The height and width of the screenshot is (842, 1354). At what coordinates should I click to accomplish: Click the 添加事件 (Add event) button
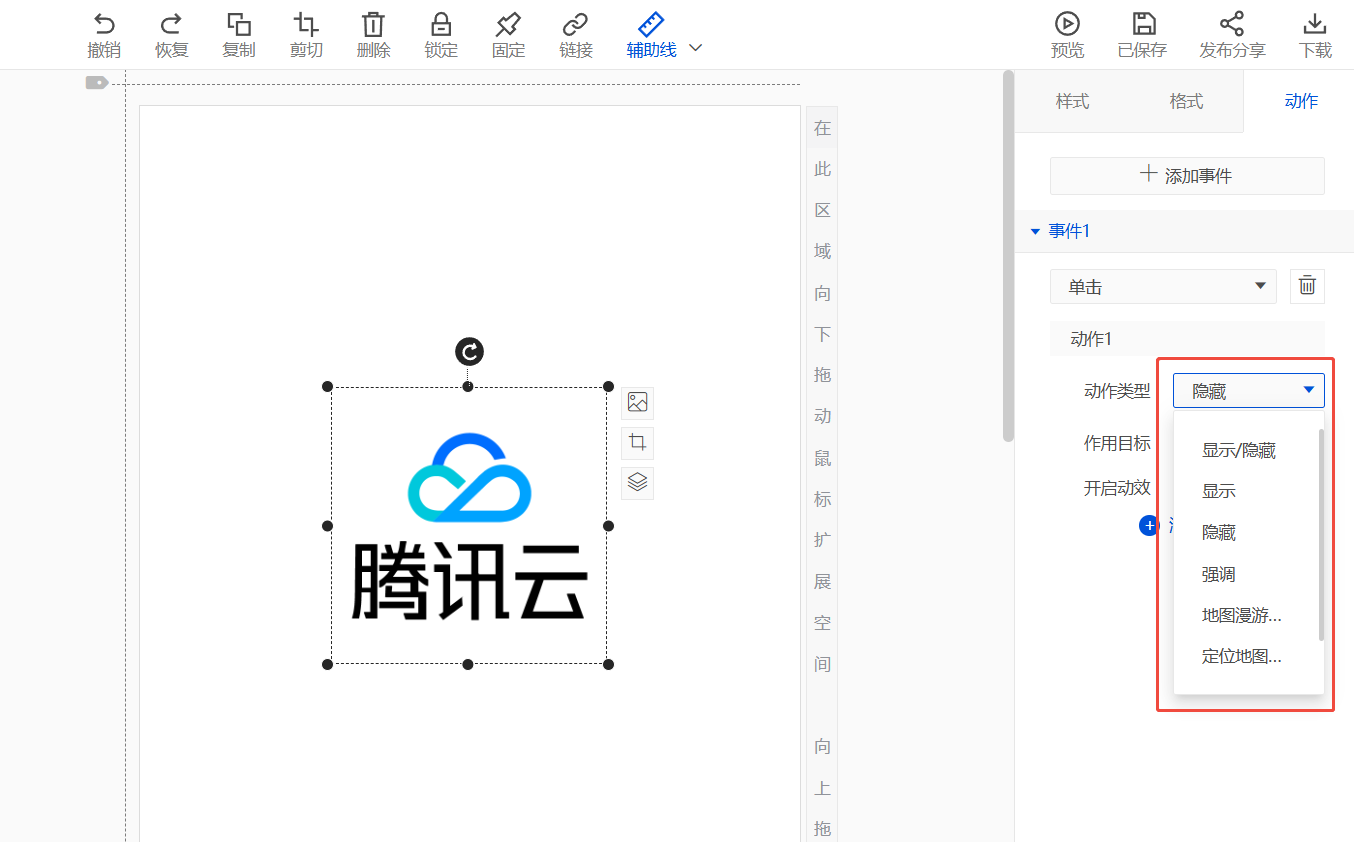coord(1187,176)
